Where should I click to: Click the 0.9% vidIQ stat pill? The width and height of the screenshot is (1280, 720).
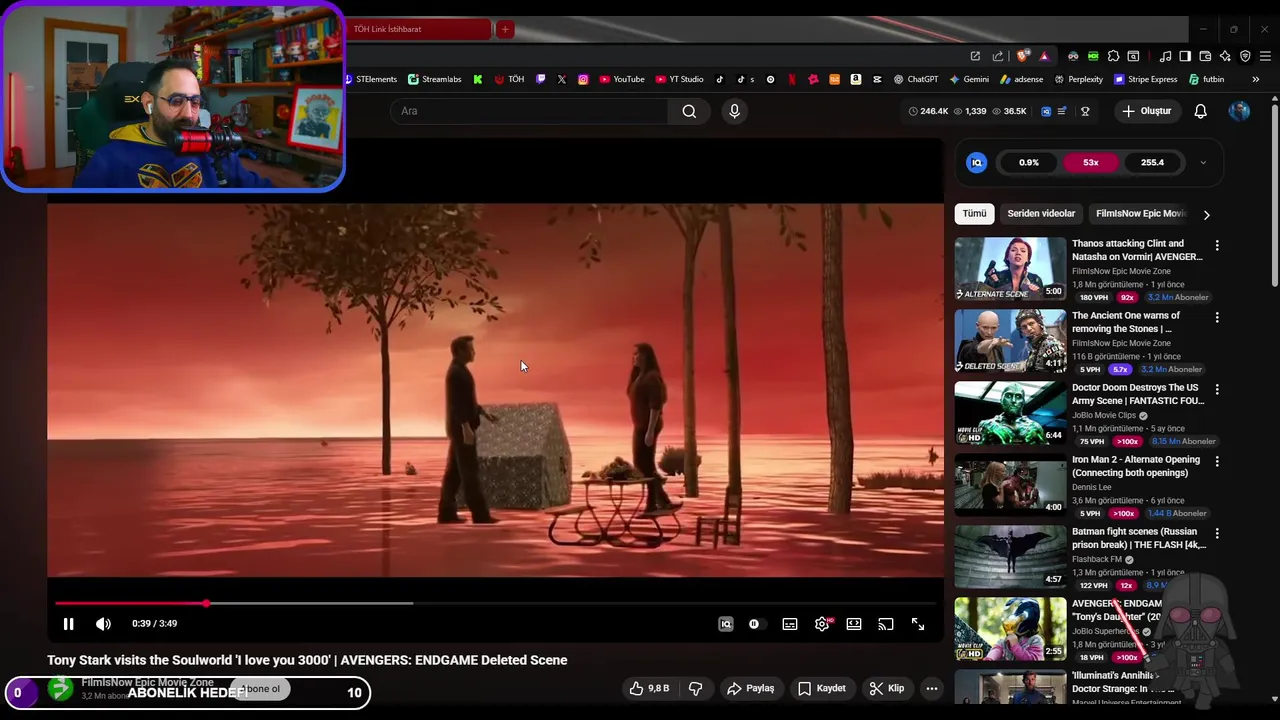point(1029,162)
